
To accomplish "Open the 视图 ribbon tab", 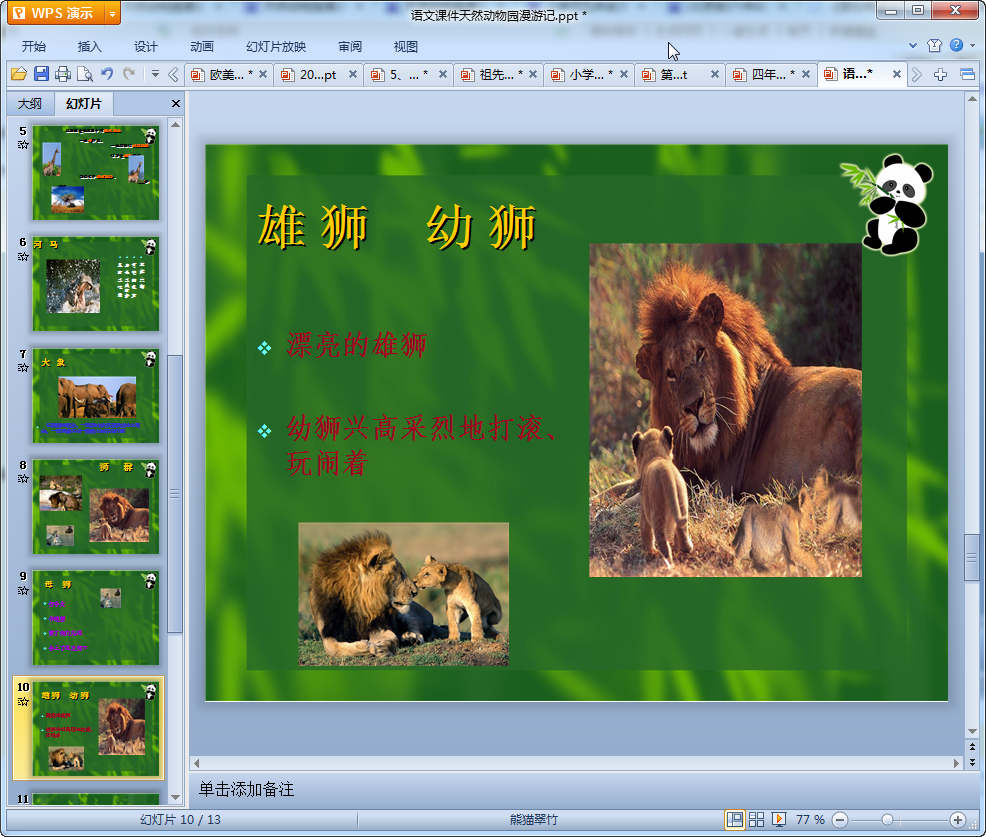I will tap(406, 47).
